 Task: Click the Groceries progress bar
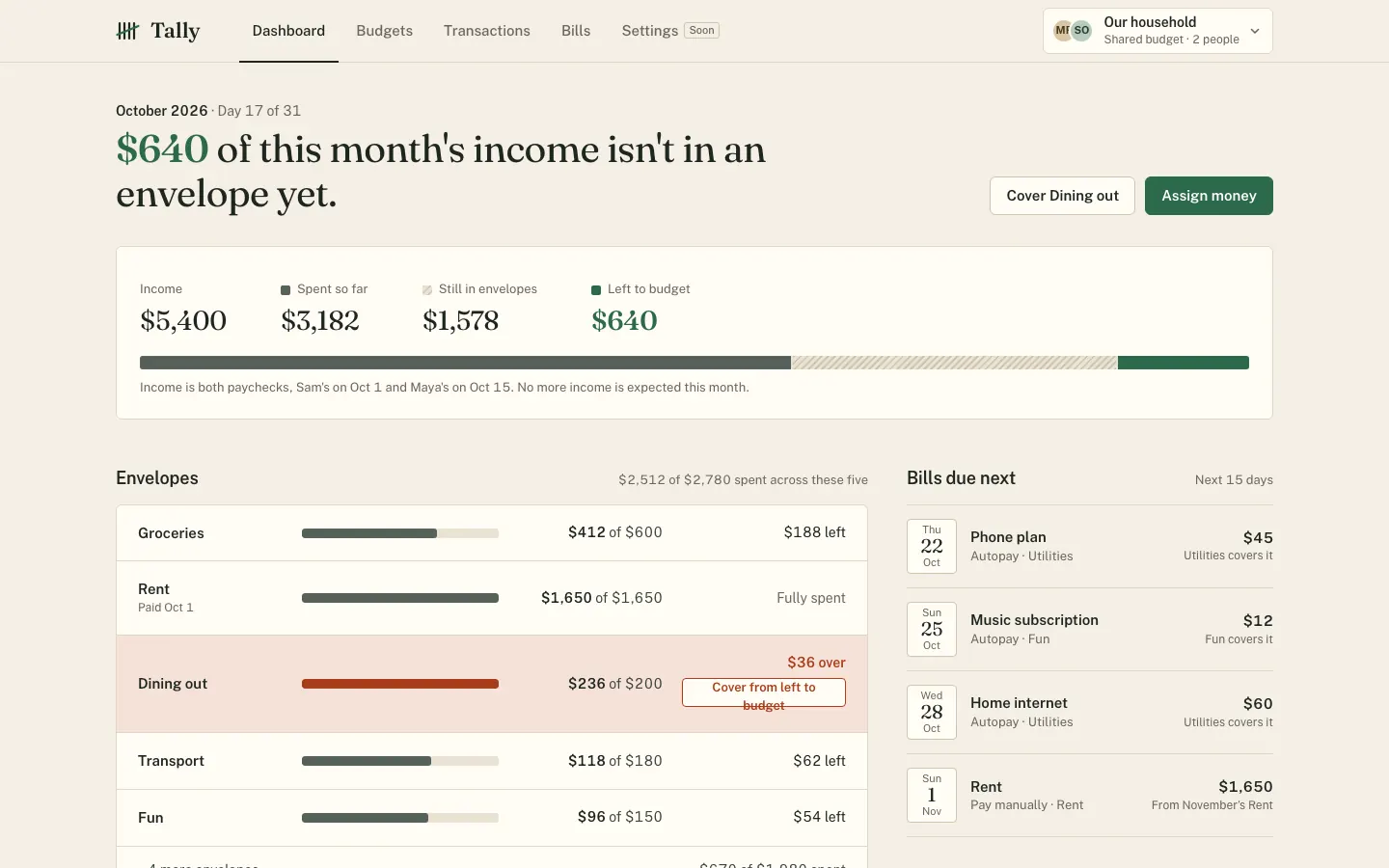click(400, 533)
